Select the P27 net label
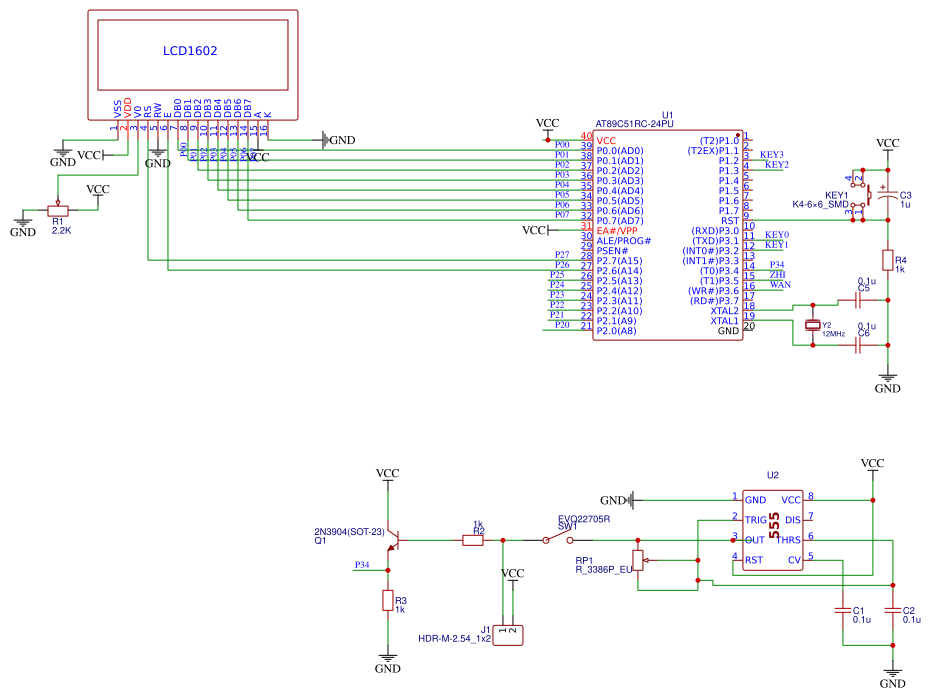 (562, 255)
